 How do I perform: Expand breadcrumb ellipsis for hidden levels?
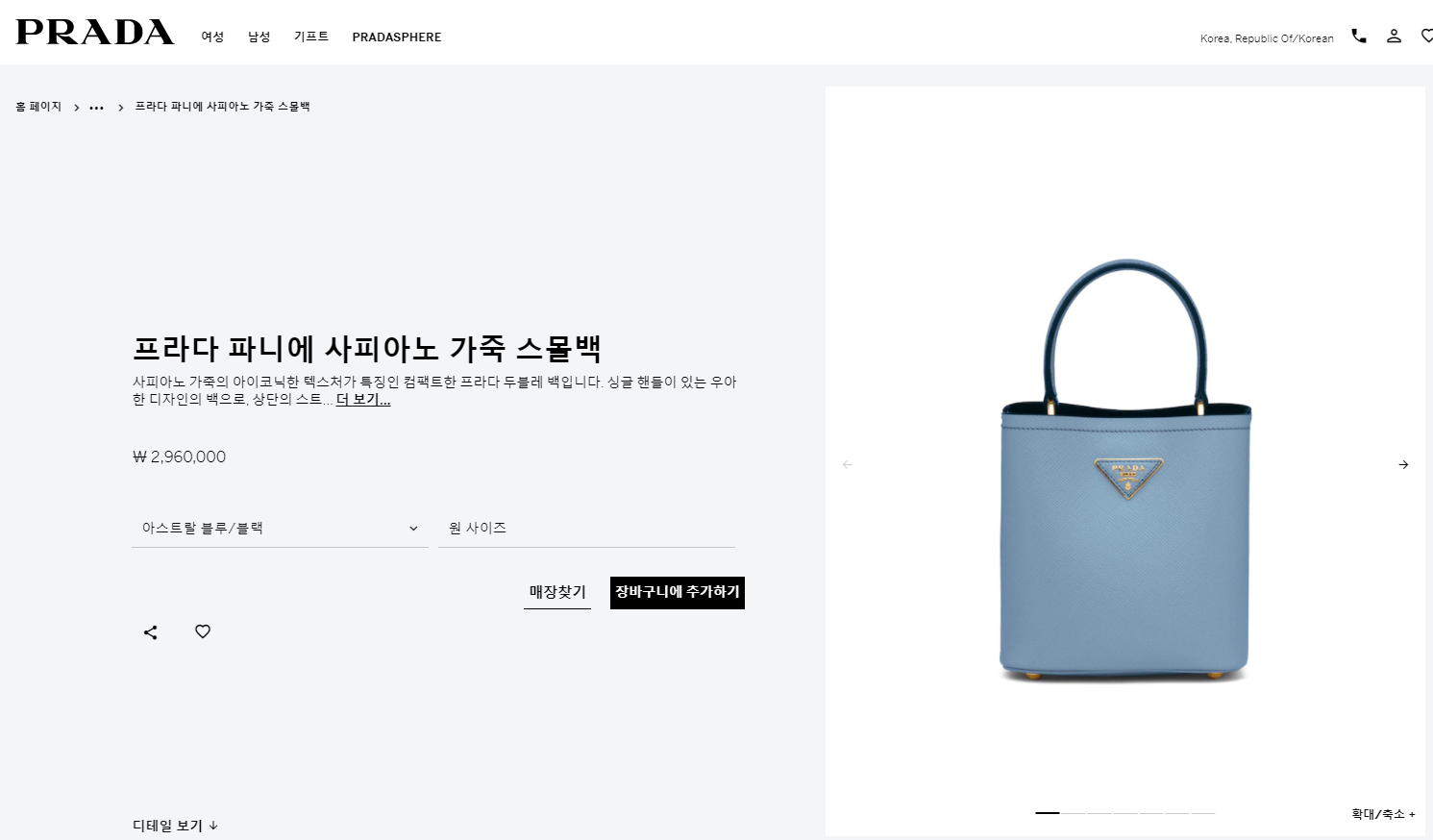(x=96, y=108)
